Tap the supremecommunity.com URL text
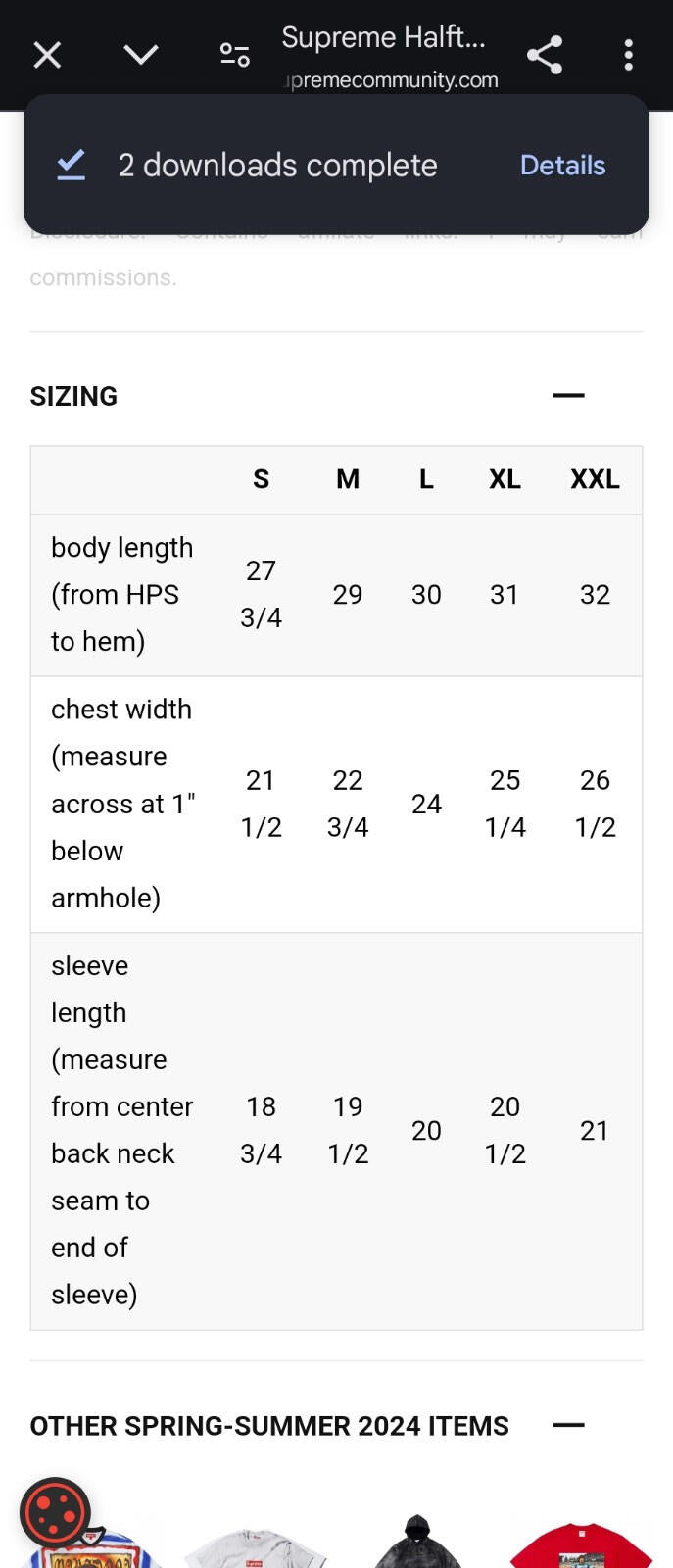The image size is (673, 1568). tap(390, 80)
